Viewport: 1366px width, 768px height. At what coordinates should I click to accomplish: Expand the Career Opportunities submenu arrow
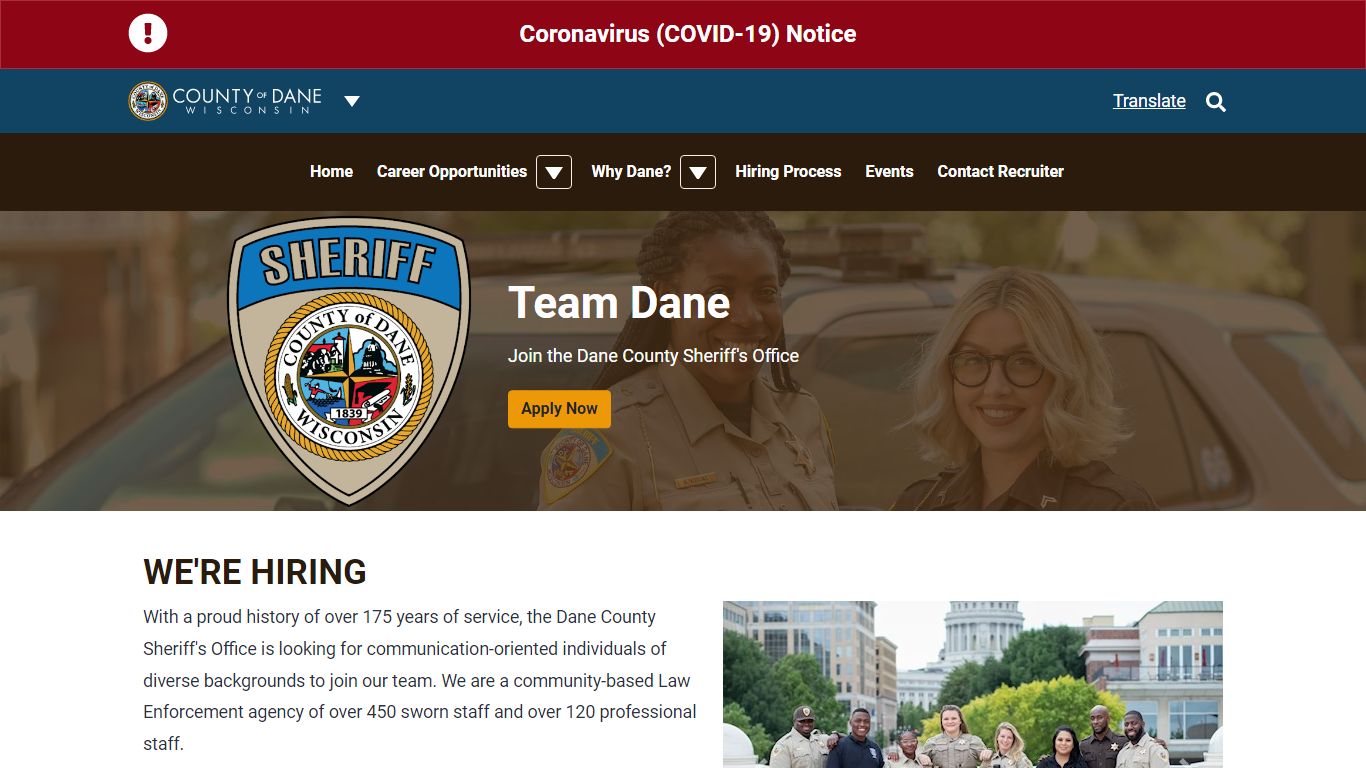tap(554, 172)
